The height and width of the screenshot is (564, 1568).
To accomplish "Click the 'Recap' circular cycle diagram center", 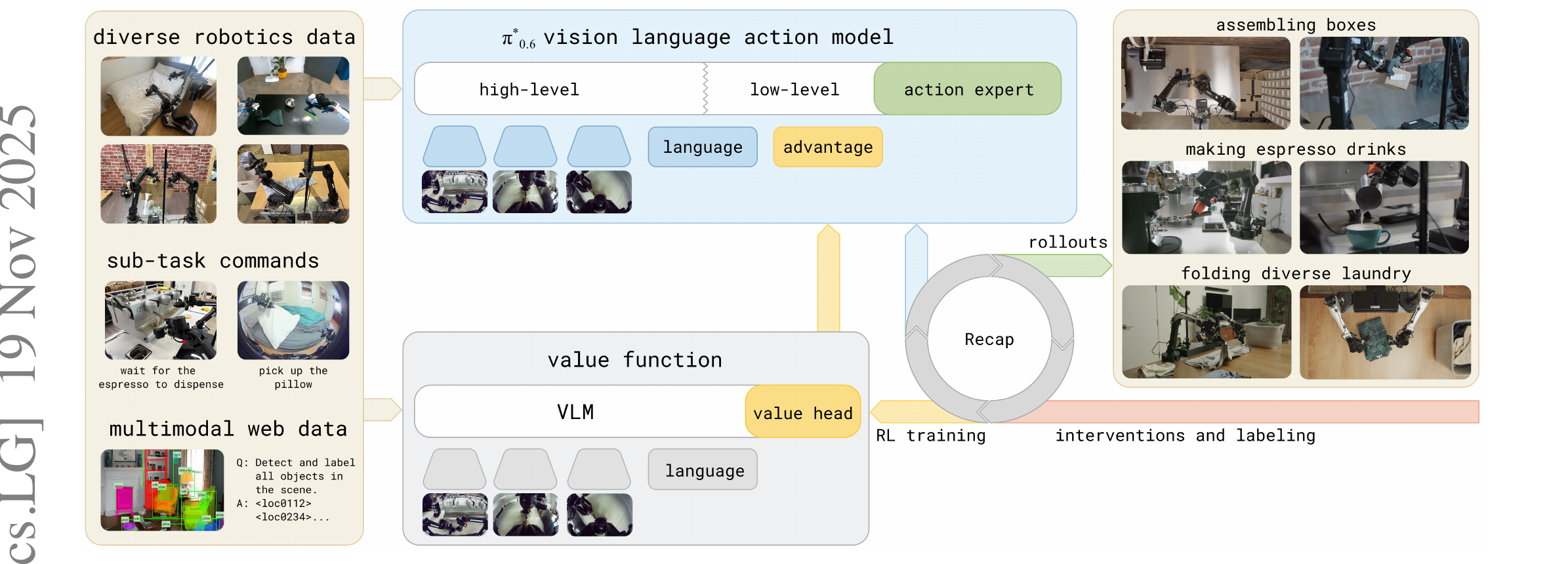I will coord(989,339).
